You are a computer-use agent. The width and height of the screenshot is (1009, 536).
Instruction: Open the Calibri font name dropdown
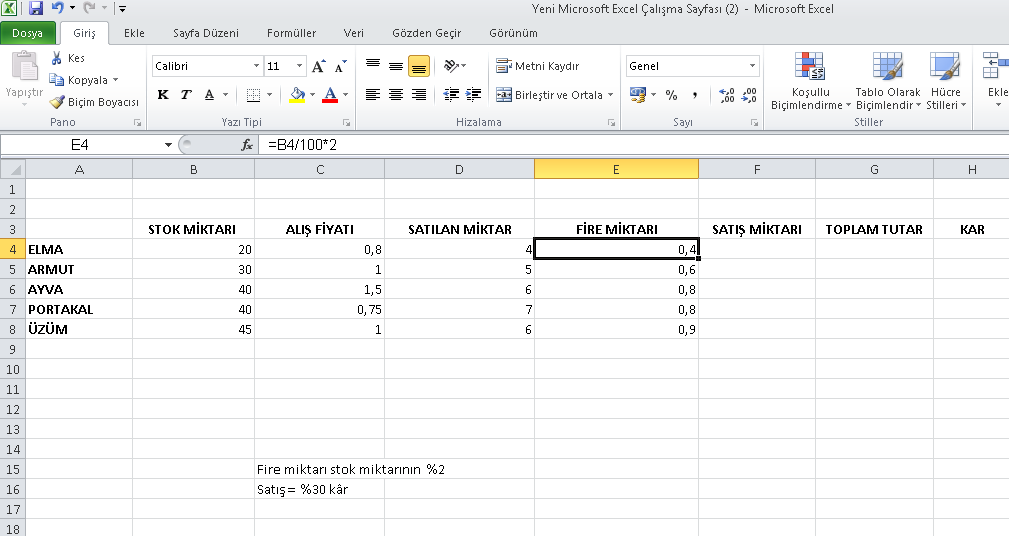tap(256, 66)
